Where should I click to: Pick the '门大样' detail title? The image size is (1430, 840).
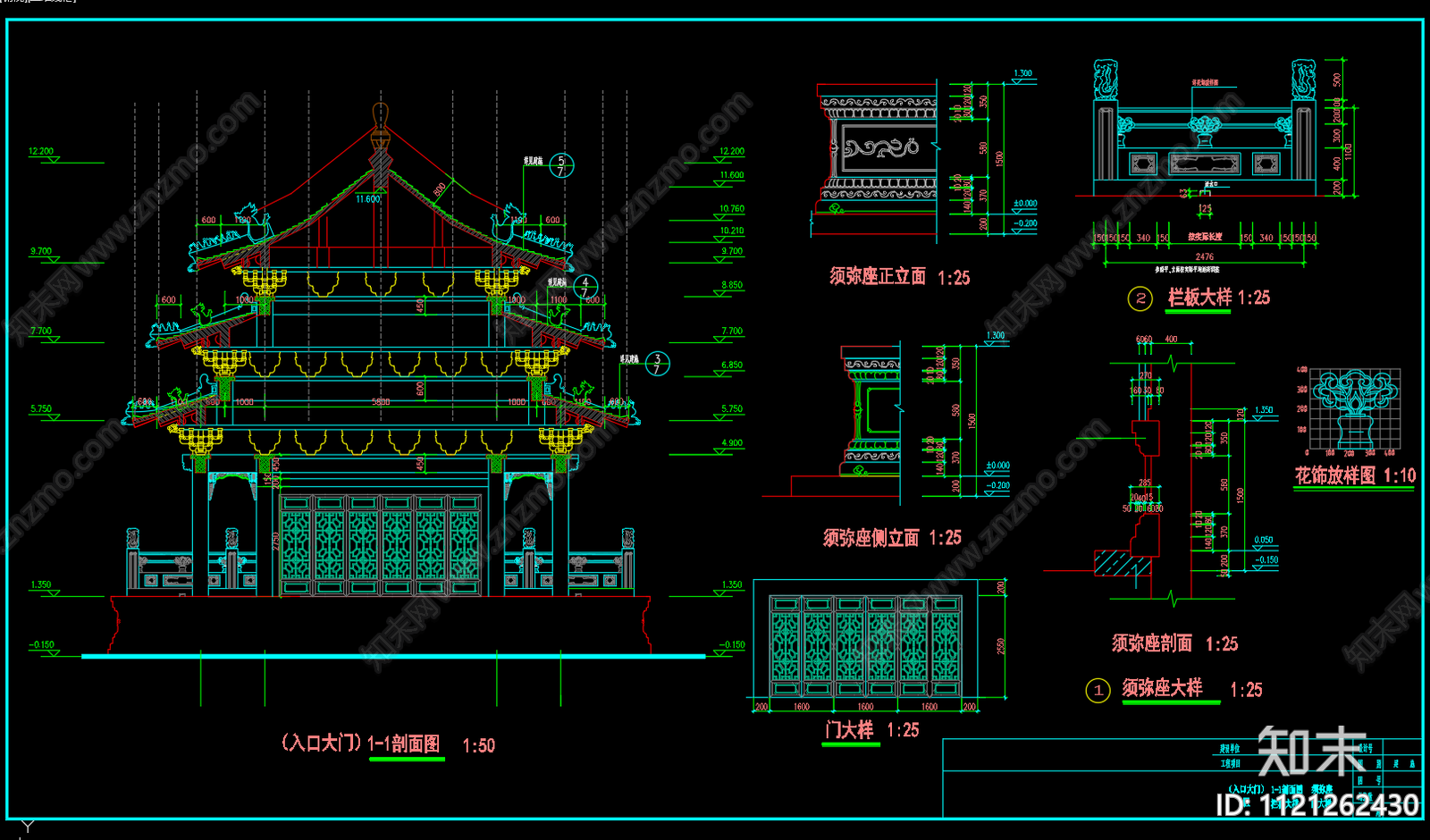(x=849, y=729)
